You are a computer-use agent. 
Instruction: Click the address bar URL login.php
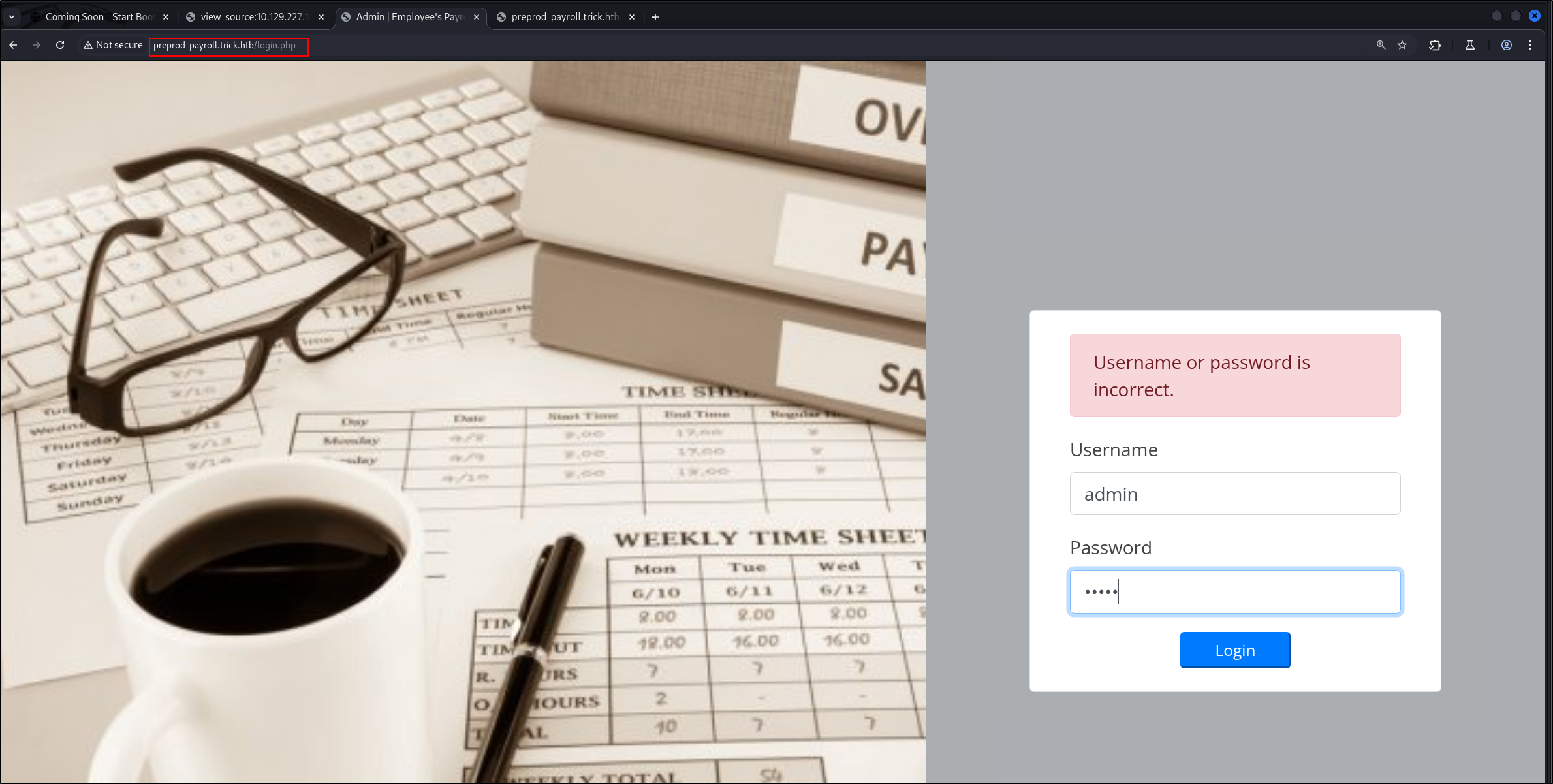tap(225, 46)
